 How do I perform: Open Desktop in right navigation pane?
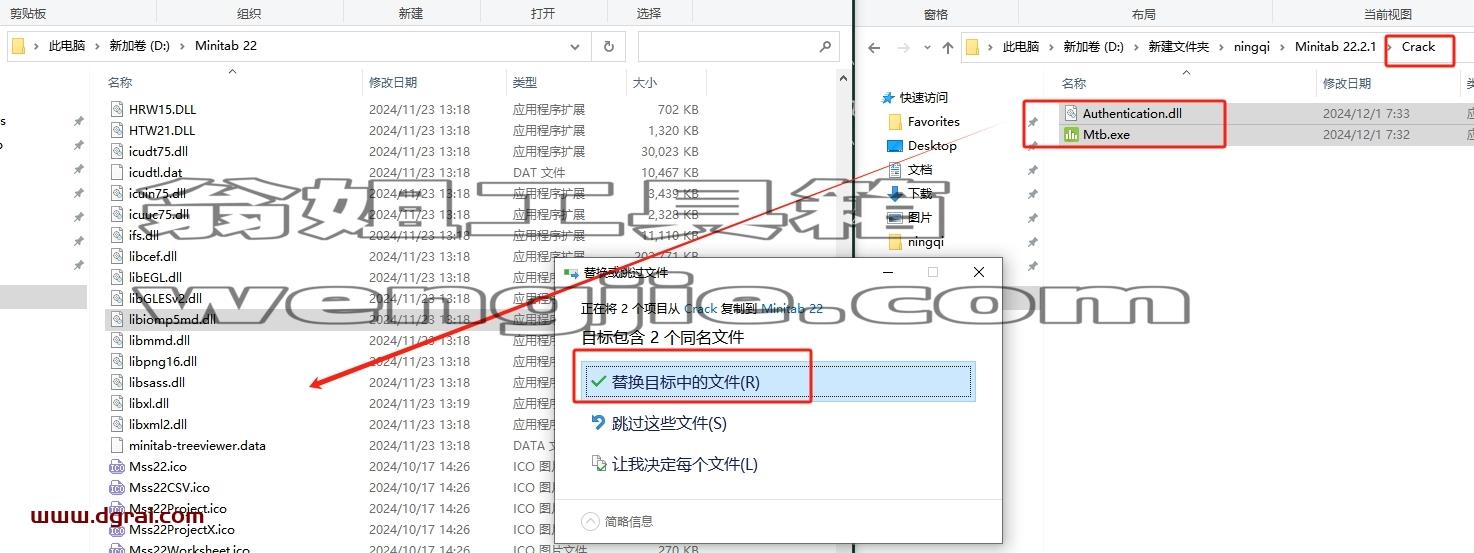(x=932, y=146)
